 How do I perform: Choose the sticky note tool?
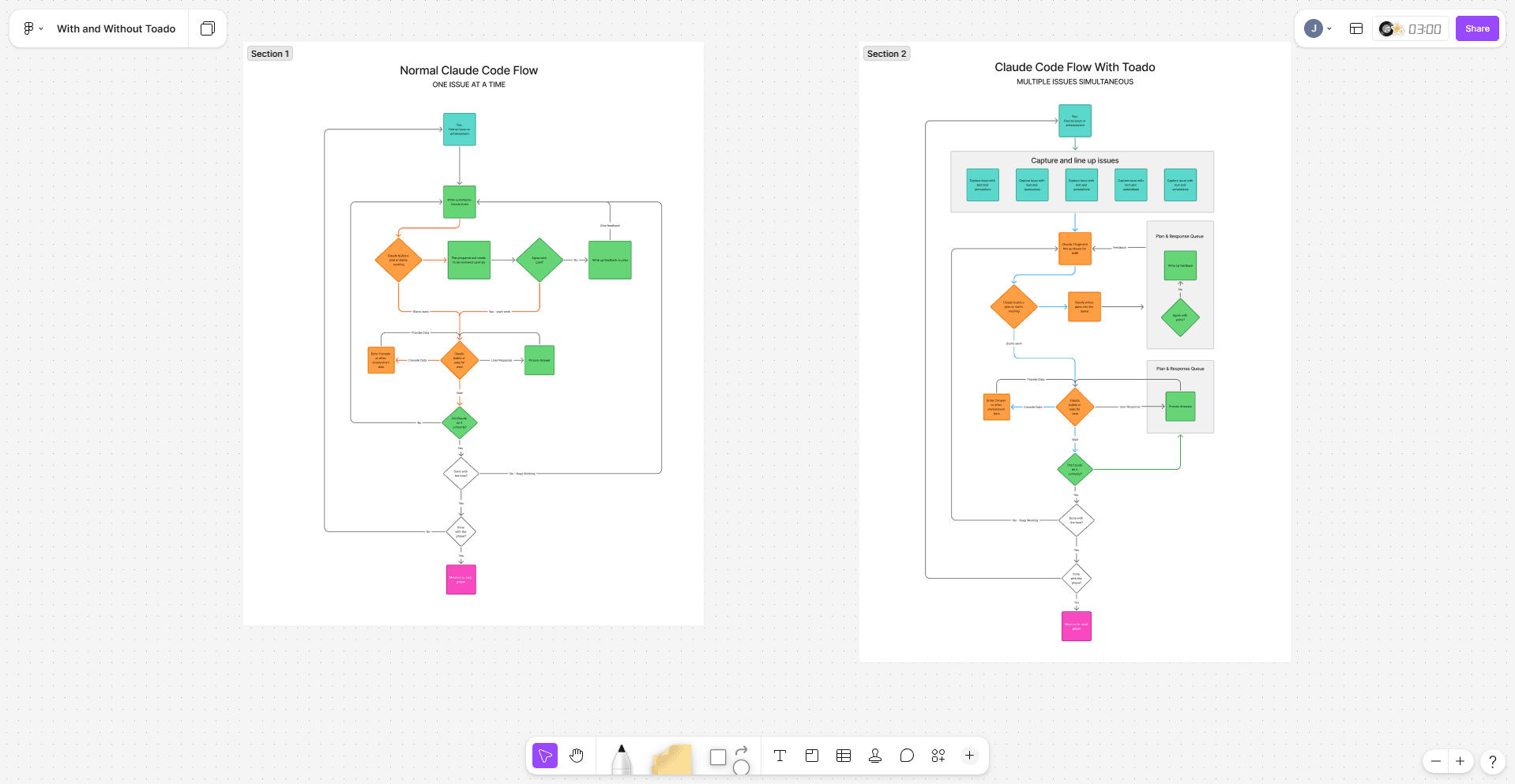(x=671, y=760)
